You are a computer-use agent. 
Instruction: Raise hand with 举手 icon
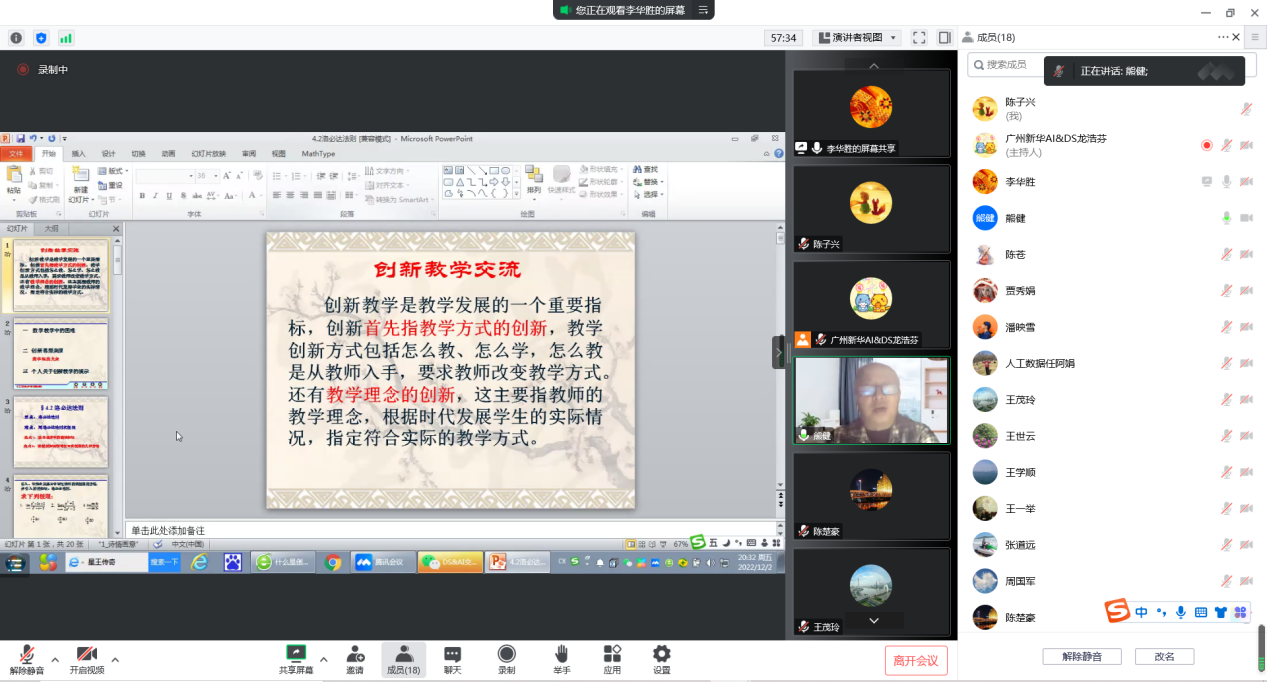561,658
